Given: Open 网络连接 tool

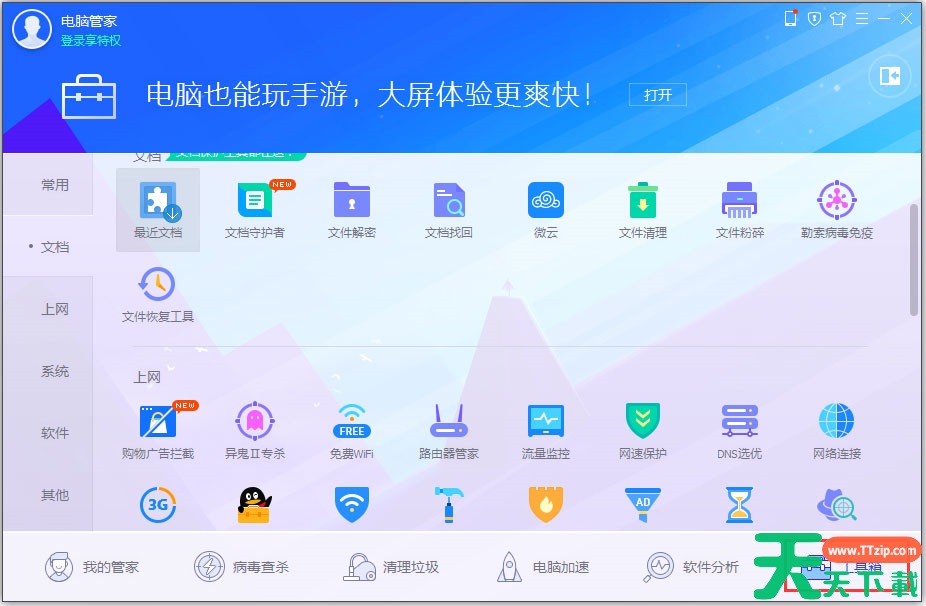Looking at the screenshot, I should pos(837,431).
